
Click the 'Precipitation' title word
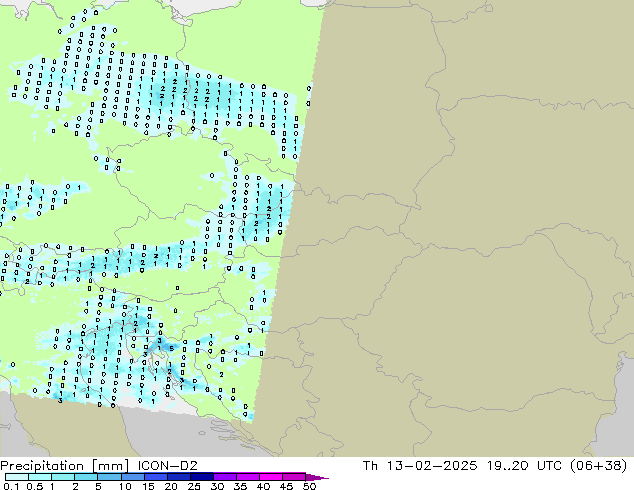point(42,466)
